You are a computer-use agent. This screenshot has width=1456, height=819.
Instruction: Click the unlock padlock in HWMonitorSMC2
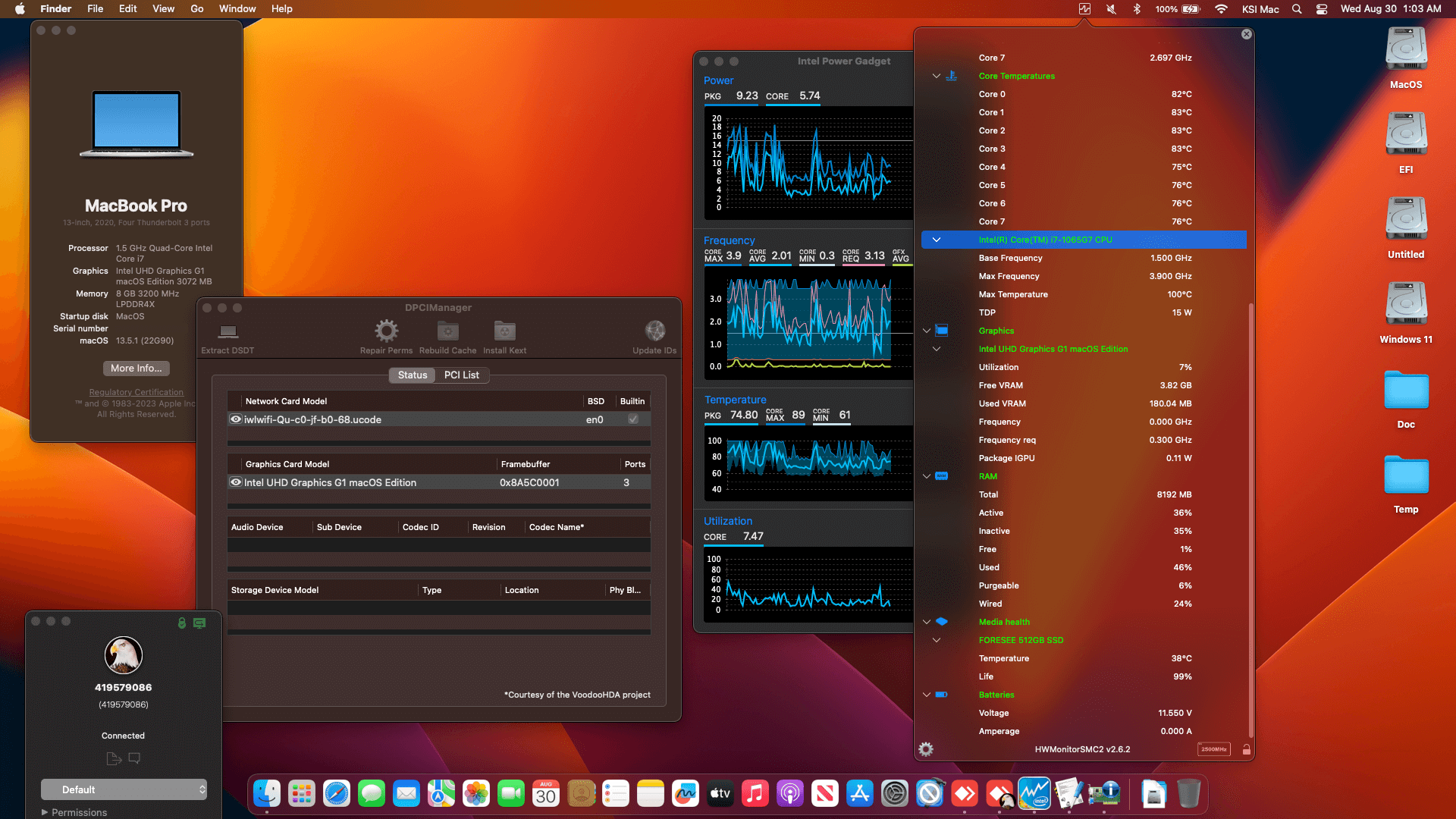click(1246, 749)
